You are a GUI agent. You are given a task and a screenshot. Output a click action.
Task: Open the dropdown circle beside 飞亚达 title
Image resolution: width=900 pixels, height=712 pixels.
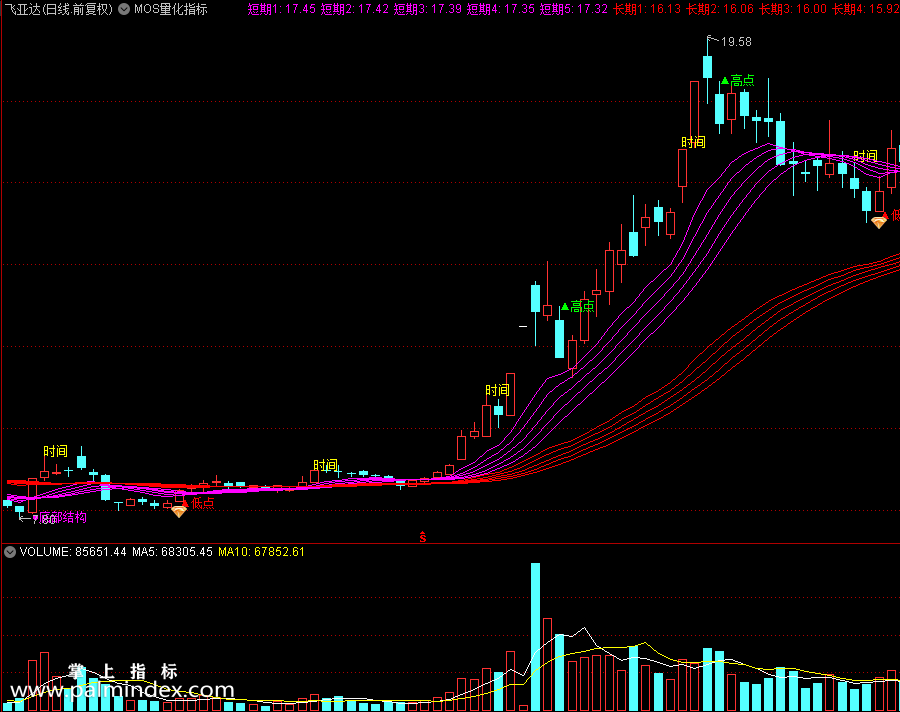(124, 9)
